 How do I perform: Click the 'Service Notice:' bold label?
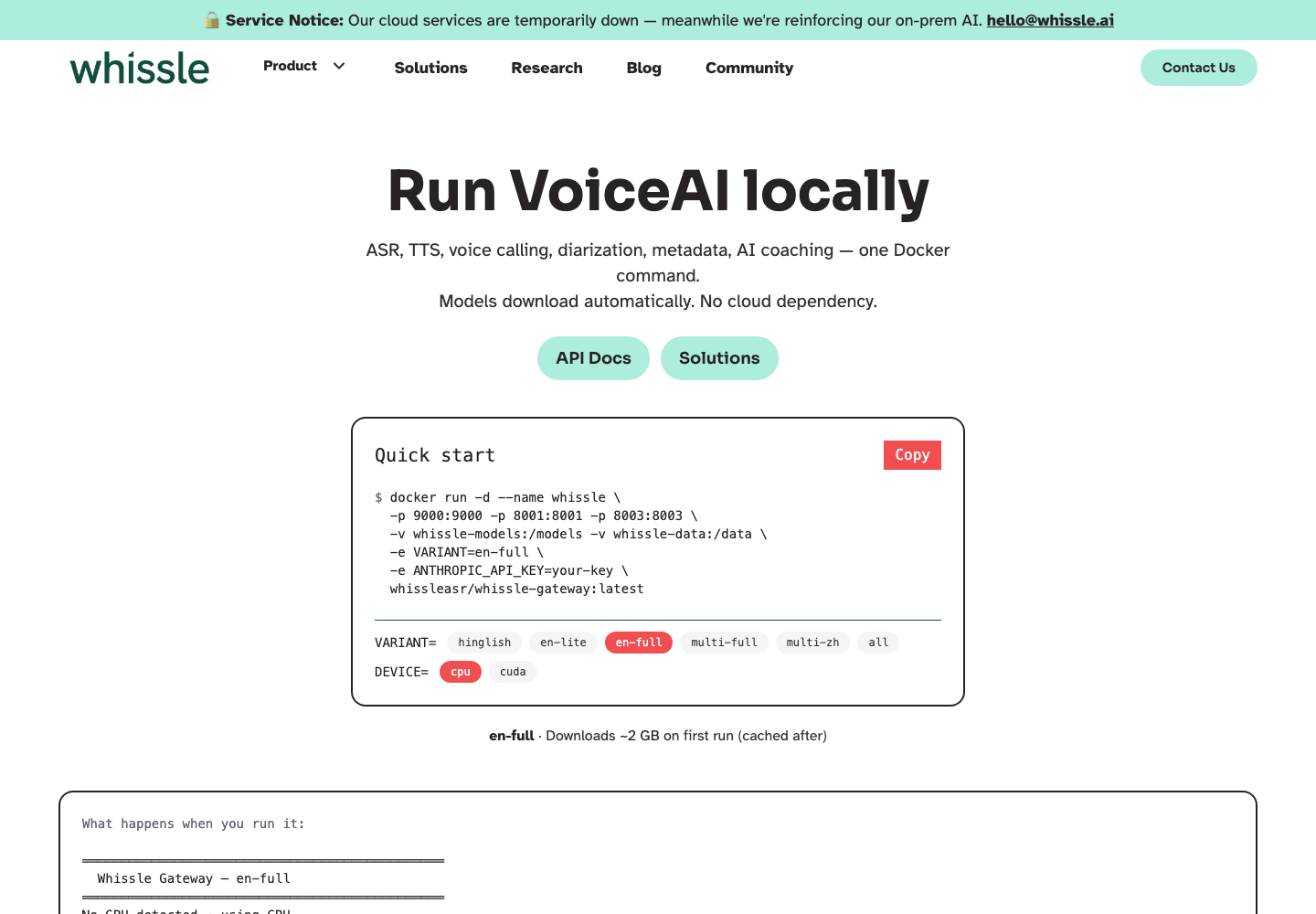[284, 20]
